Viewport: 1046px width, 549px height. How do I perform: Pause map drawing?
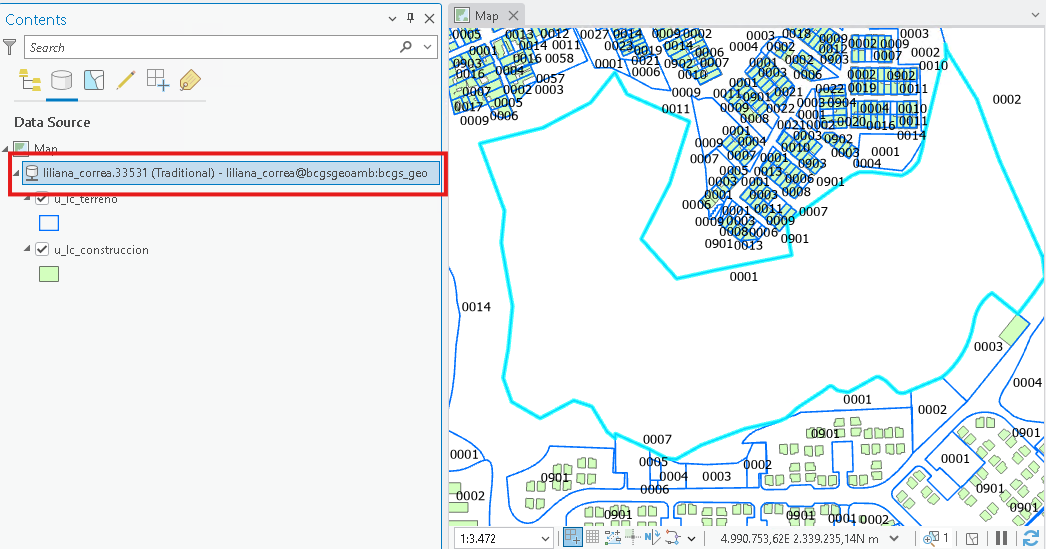pos(1001,538)
